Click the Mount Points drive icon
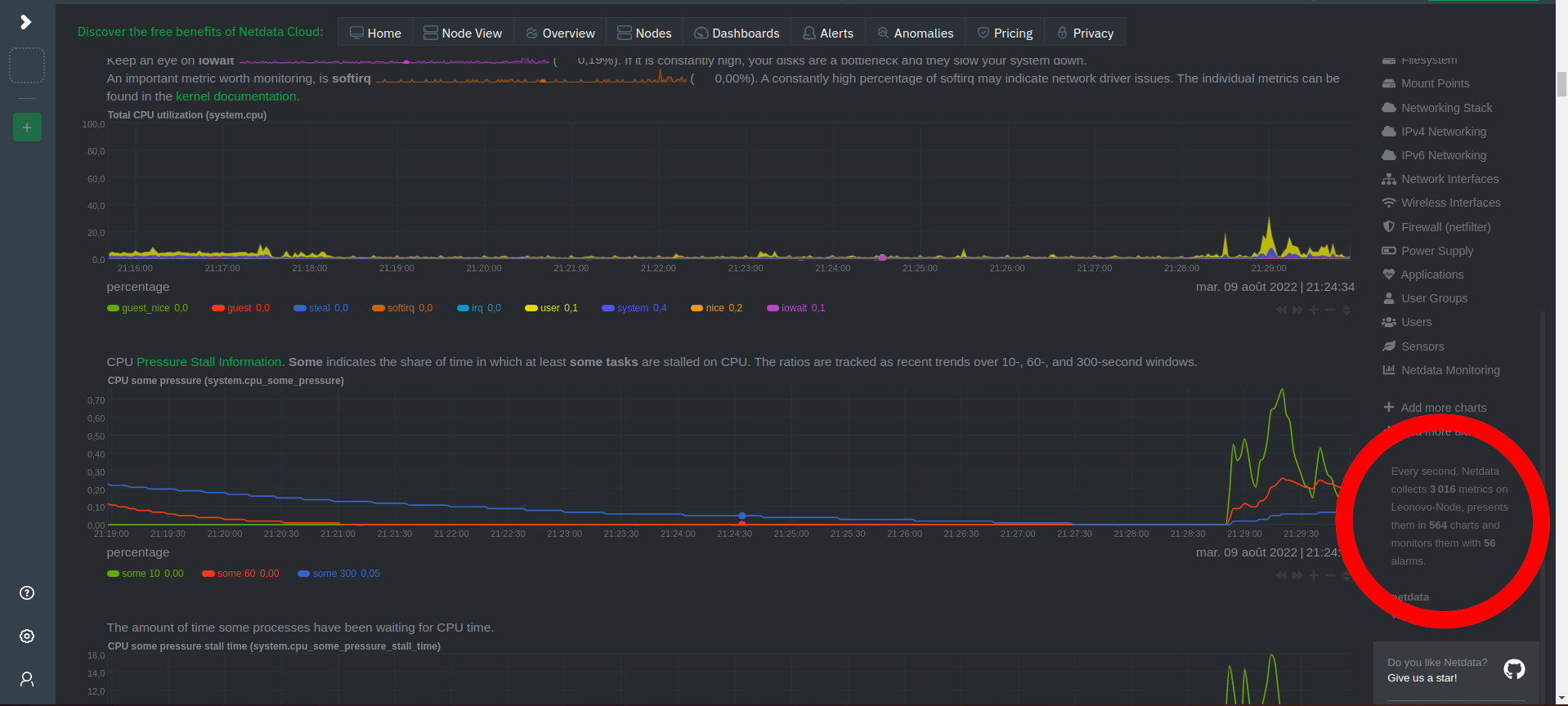 1388,83
